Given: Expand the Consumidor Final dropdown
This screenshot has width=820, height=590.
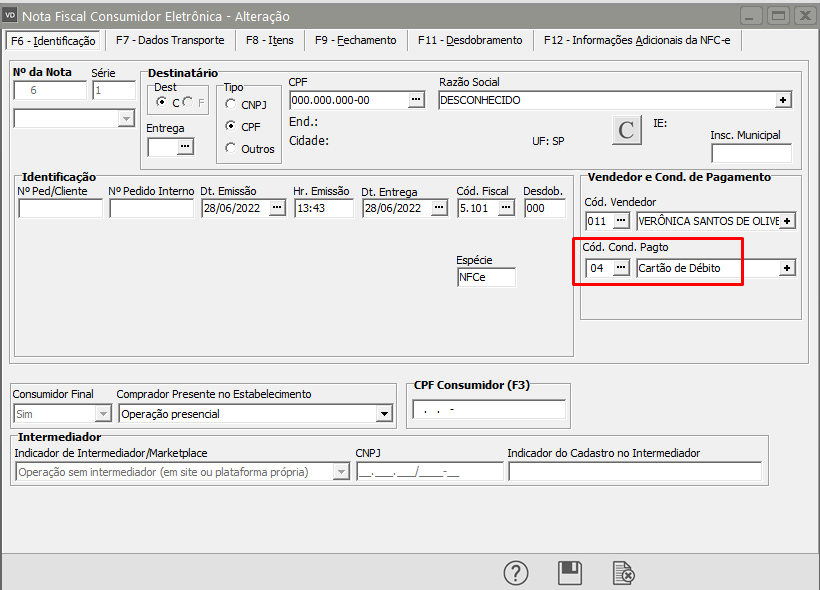Looking at the screenshot, I should pos(102,414).
